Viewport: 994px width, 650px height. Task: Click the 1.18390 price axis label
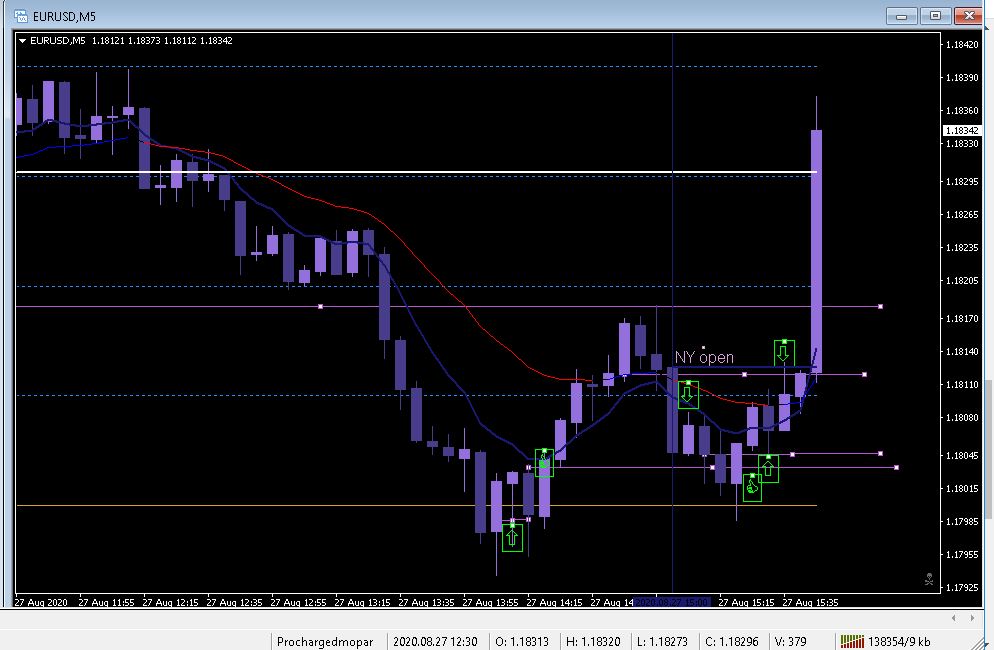pyautogui.click(x=962, y=77)
